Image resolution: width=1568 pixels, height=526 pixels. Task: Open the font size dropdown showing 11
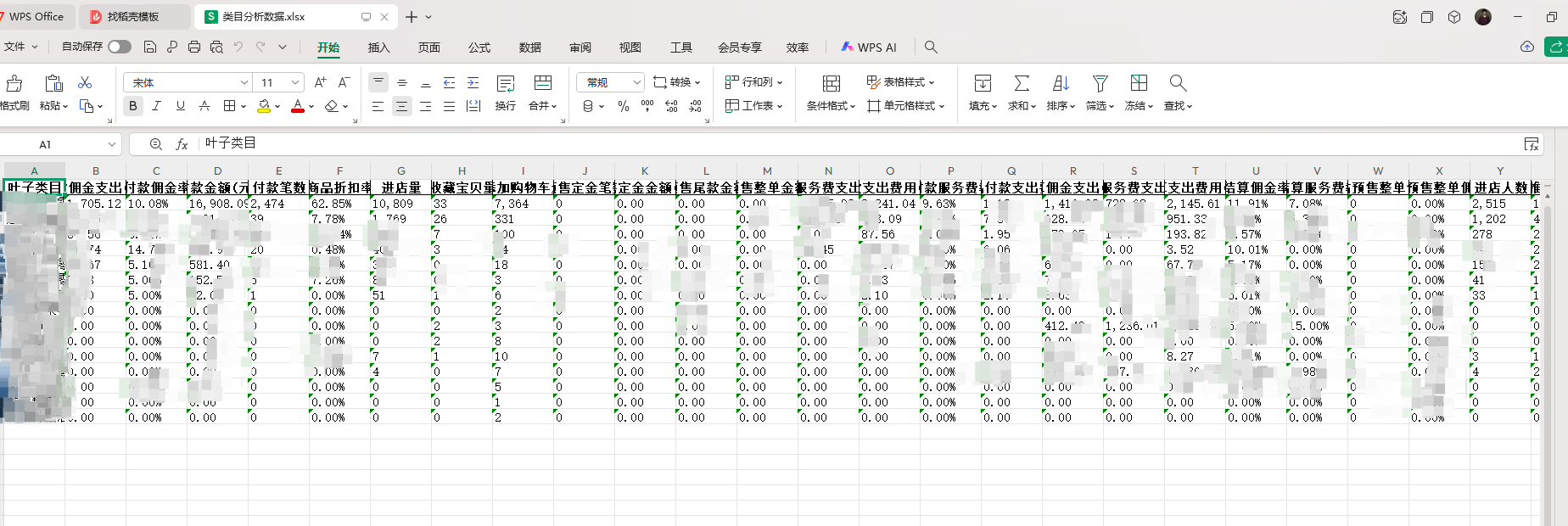point(294,82)
